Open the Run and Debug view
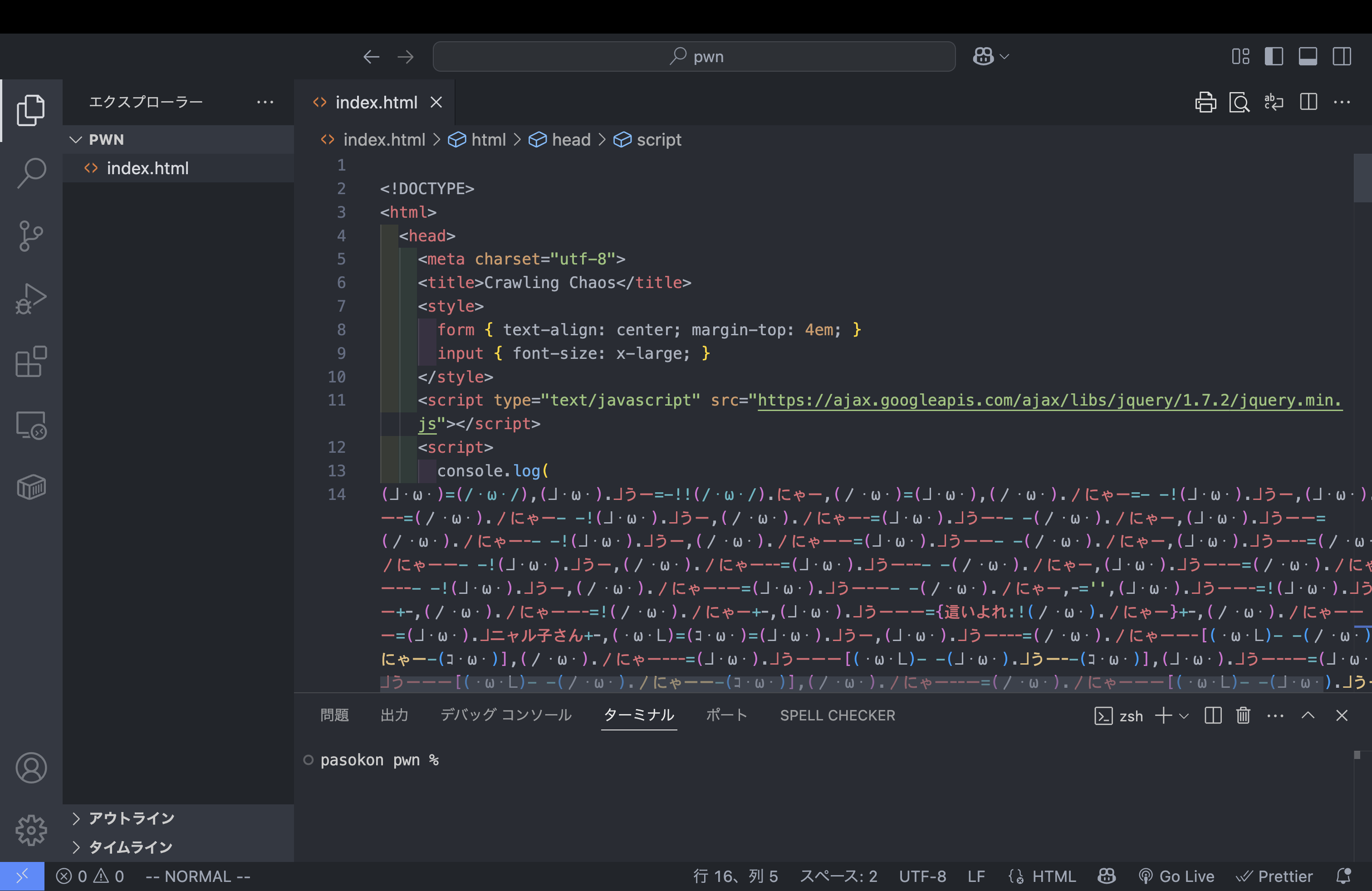 point(31,299)
